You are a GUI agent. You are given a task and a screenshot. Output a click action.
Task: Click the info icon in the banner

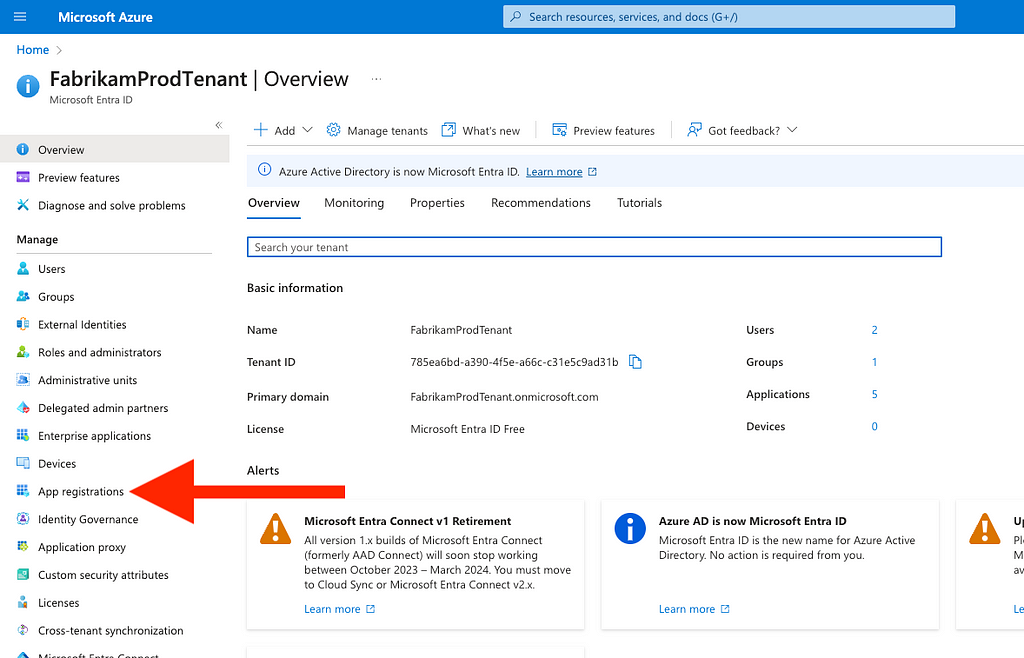[x=264, y=170]
